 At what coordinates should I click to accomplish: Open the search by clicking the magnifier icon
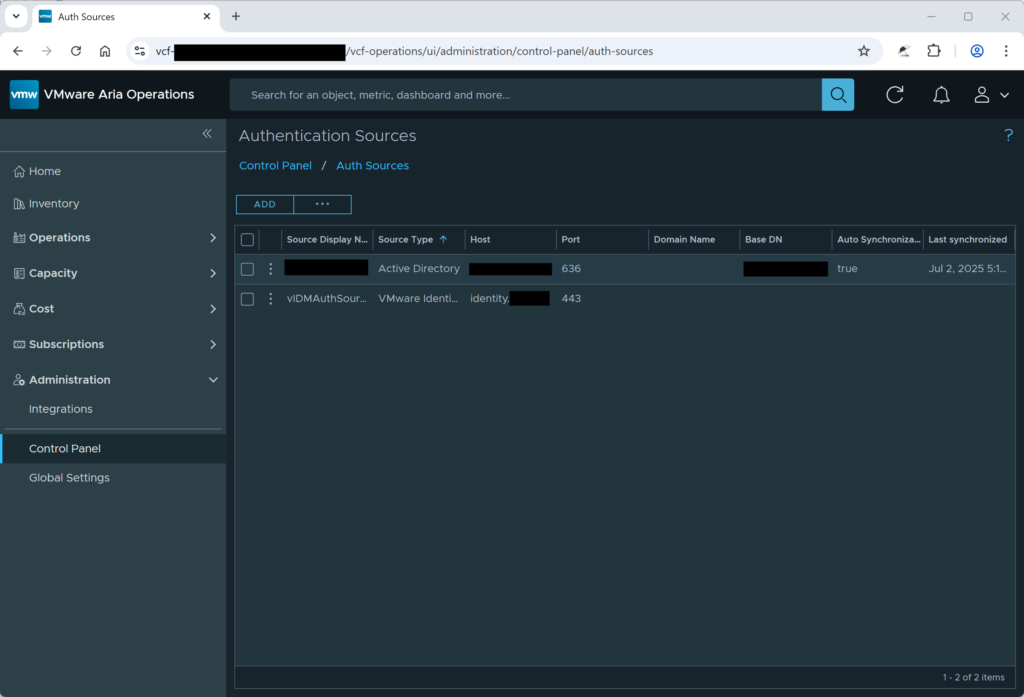tap(838, 94)
